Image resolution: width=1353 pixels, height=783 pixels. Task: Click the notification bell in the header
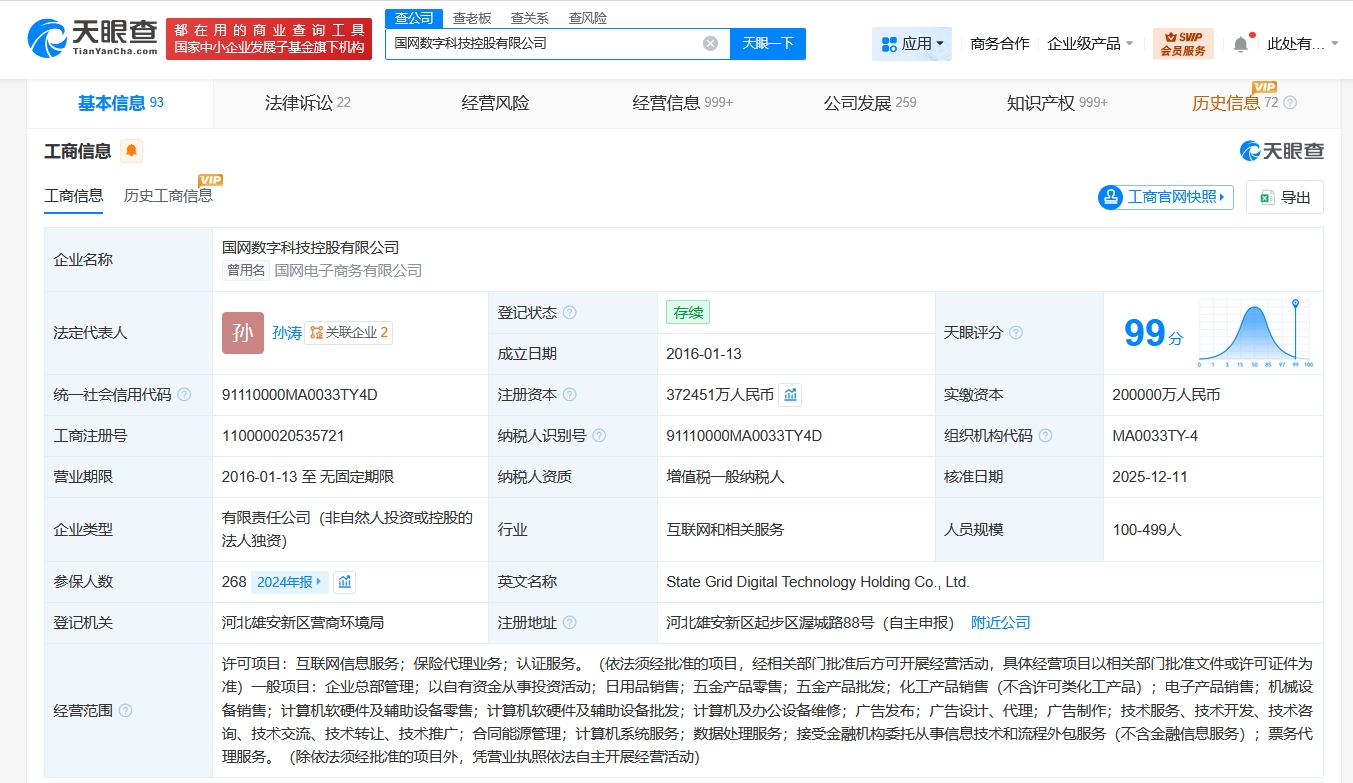point(1240,44)
